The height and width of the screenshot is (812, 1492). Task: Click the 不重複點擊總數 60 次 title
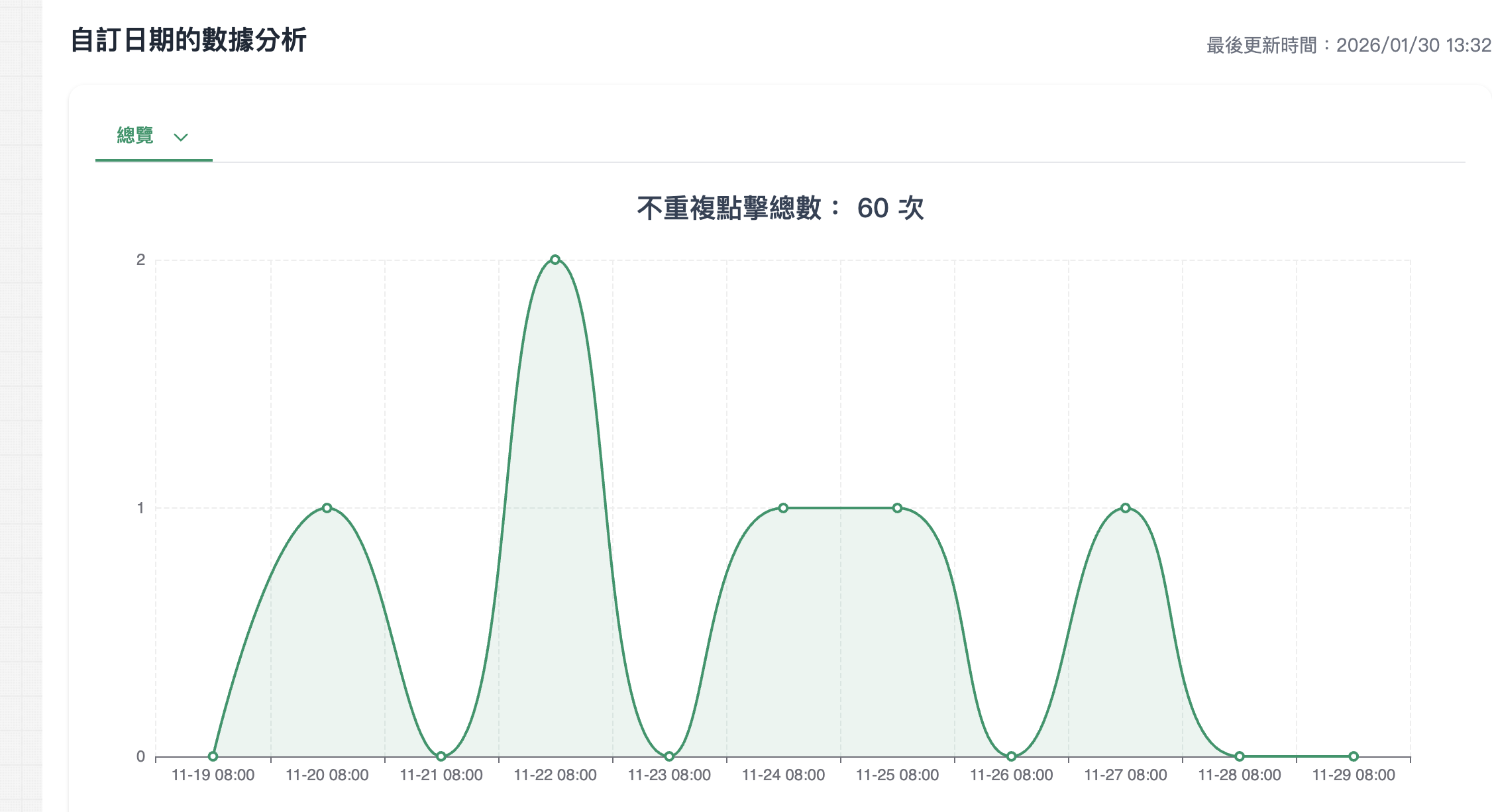coord(780,208)
